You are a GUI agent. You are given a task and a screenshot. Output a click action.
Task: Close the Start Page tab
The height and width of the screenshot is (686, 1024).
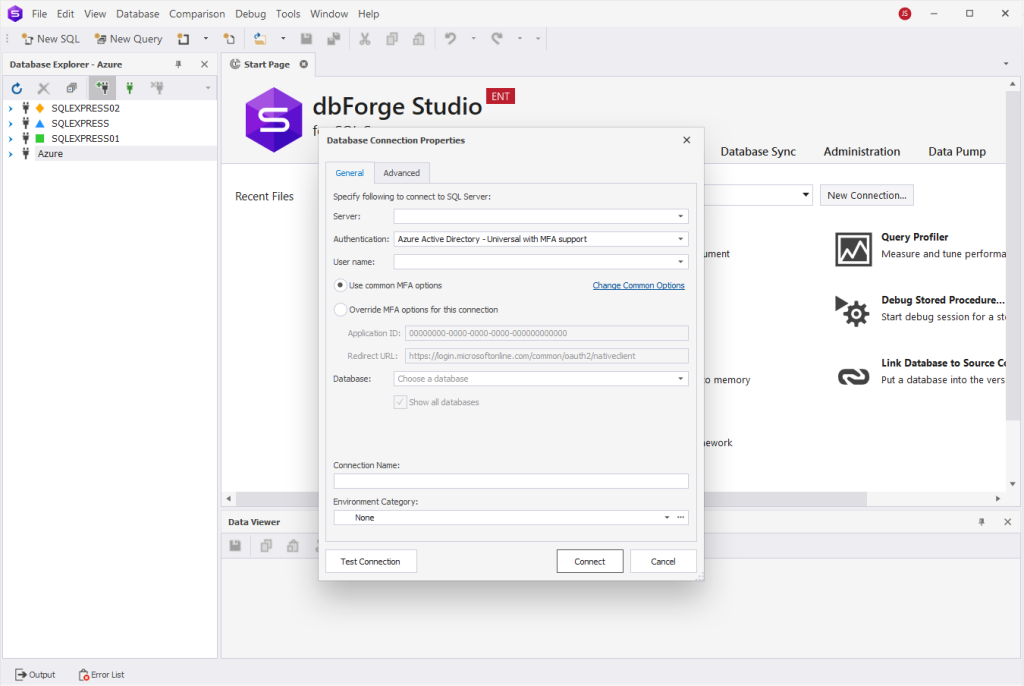tap(304, 64)
